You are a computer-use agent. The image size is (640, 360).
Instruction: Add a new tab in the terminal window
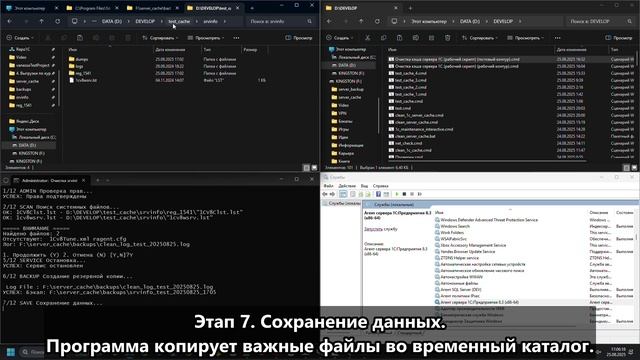pos(98,180)
